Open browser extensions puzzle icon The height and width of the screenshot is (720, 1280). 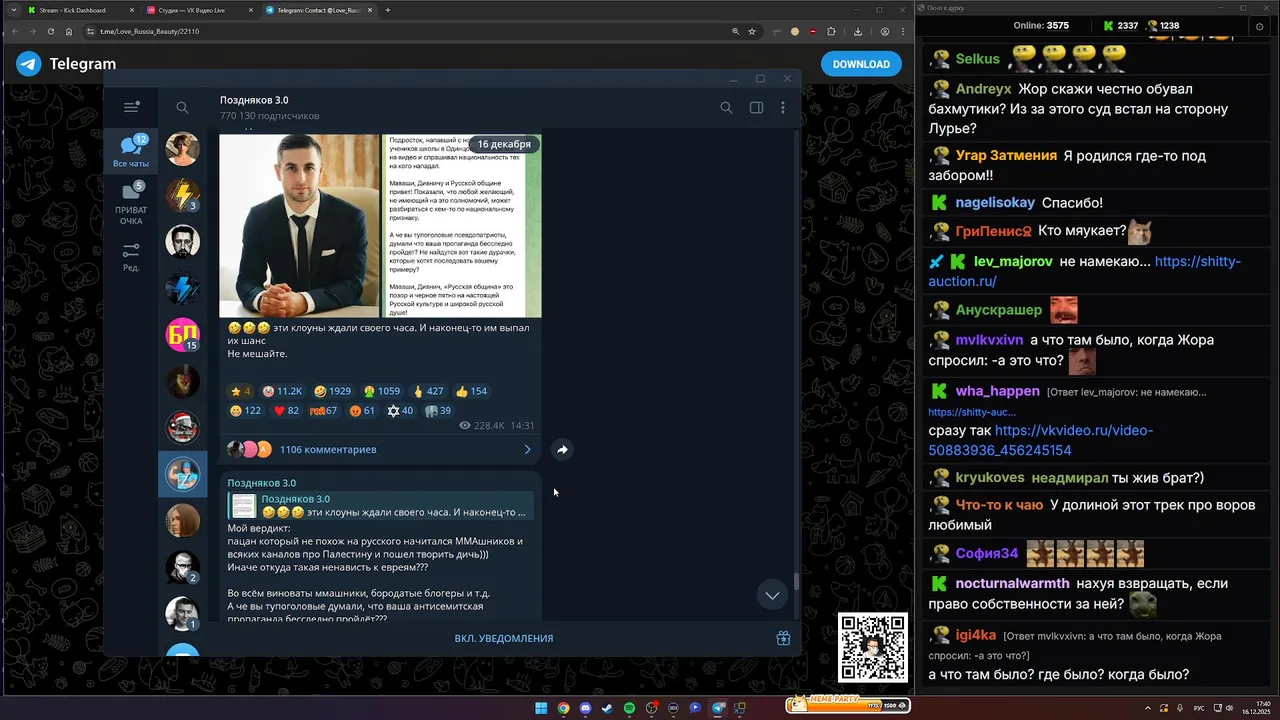pyautogui.click(x=831, y=31)
